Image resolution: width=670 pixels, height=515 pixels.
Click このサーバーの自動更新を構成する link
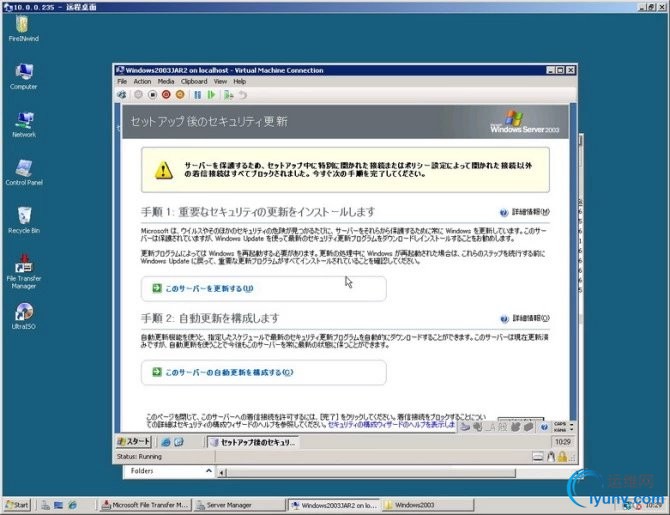click(229, 372)
